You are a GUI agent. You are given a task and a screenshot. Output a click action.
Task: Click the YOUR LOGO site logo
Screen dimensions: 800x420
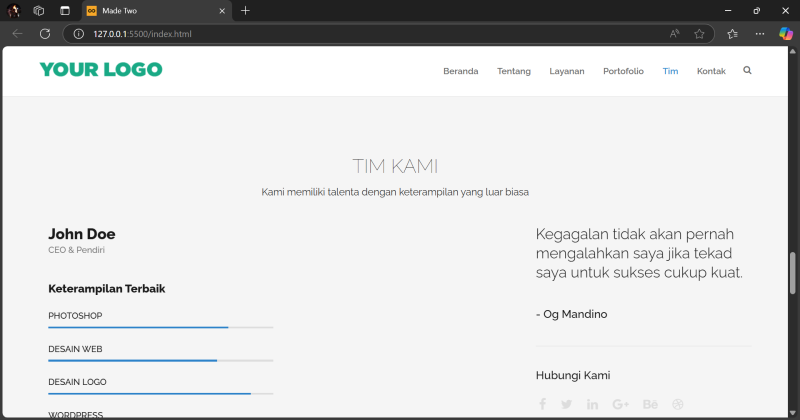(x=100, y=70)
